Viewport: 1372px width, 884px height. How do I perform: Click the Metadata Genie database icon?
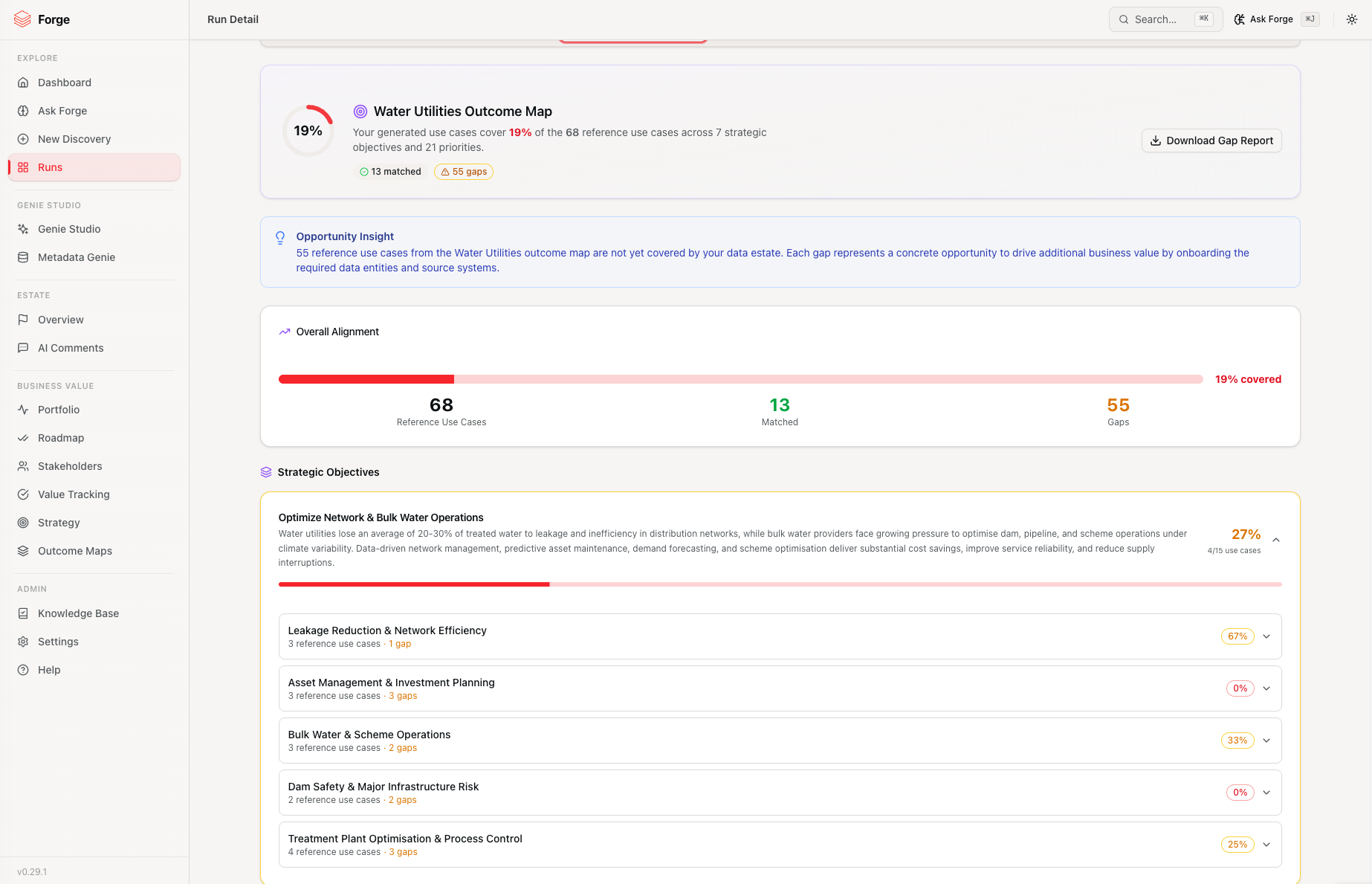(23, 257)
